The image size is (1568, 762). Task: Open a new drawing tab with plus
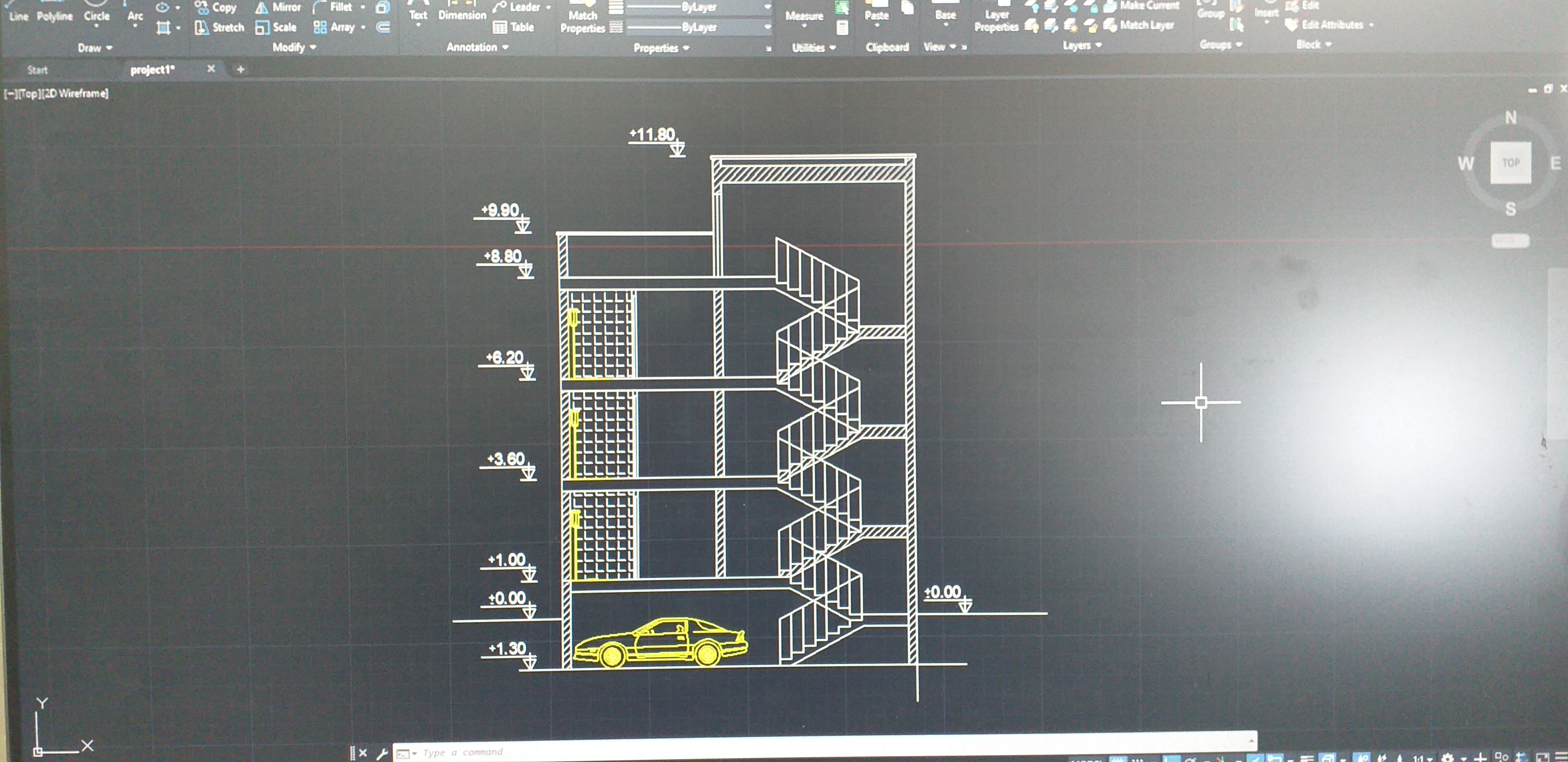[x=240, y=69]
